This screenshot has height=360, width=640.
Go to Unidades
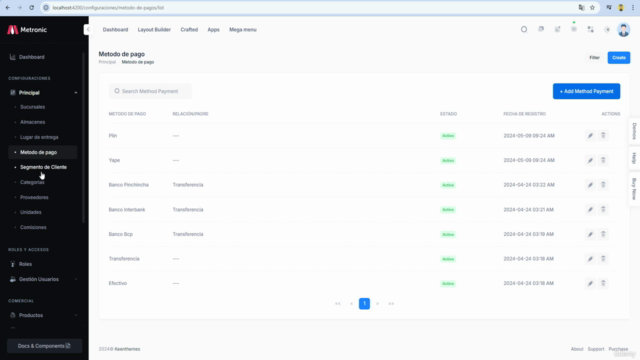coord(31,212)
